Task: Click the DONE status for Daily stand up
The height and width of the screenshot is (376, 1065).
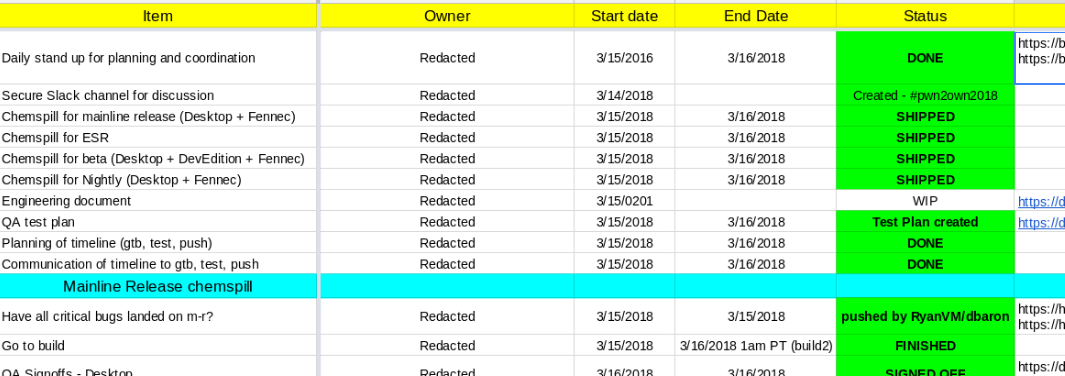Action: tap(925, 58)
